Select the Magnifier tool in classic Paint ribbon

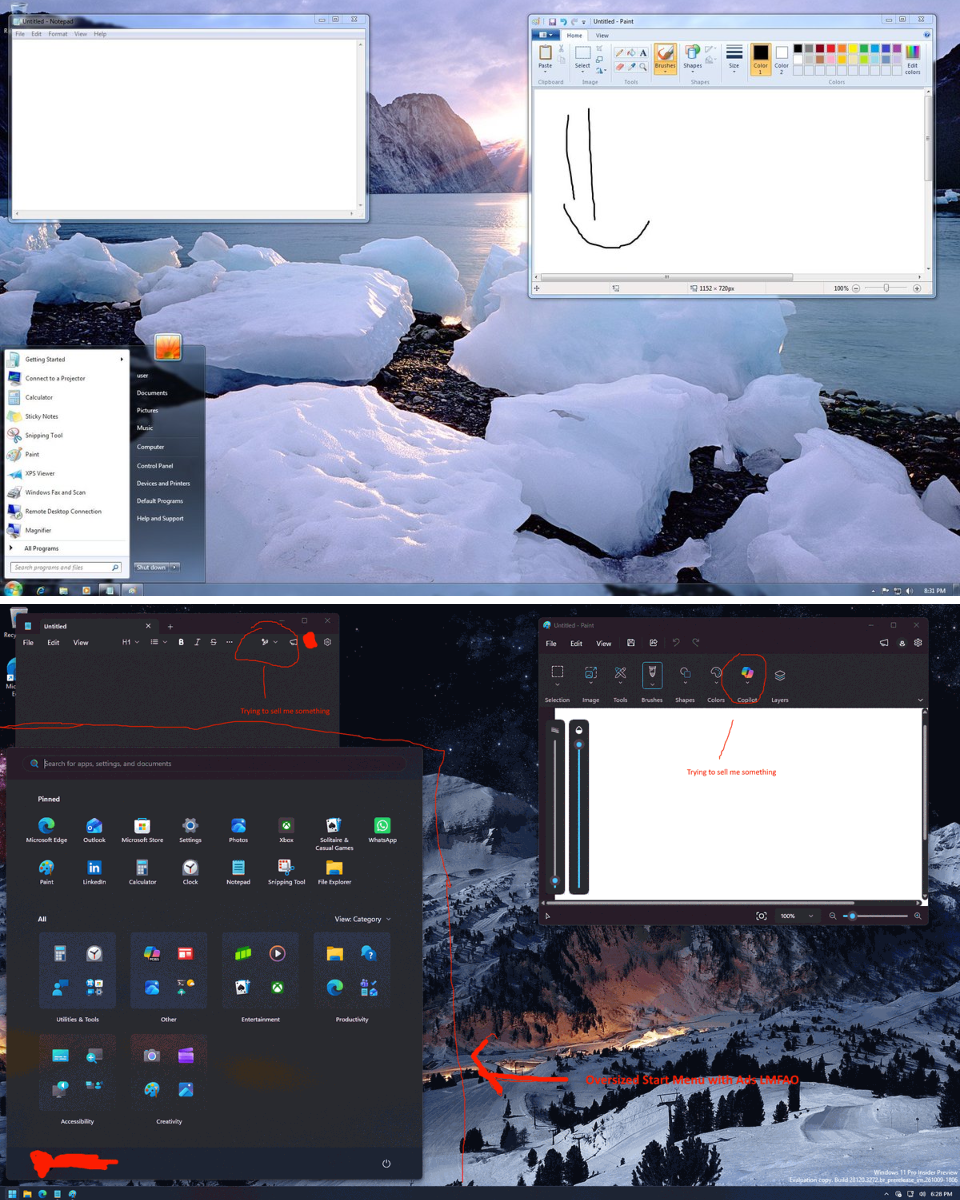(644, 66)
